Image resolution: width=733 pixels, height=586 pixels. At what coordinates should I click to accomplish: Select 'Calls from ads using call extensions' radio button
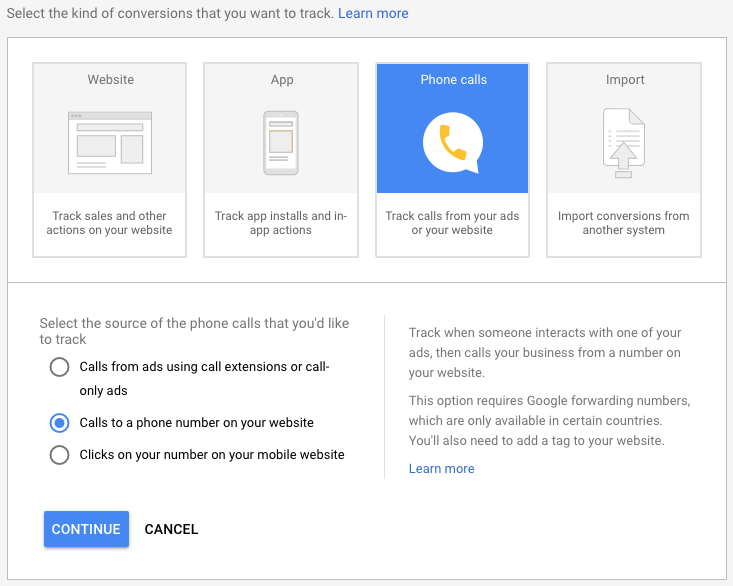[60, 367]
